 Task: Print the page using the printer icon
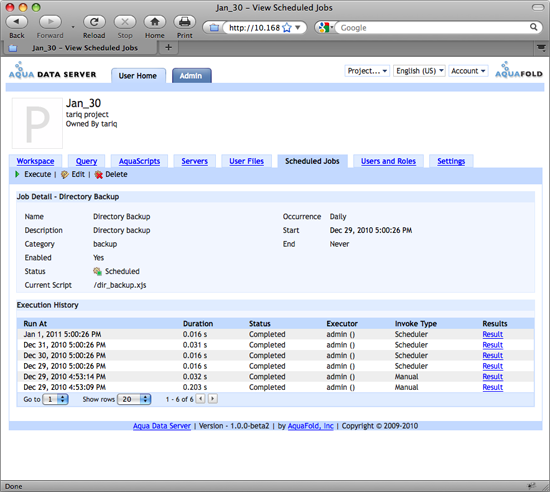point(185,22)
